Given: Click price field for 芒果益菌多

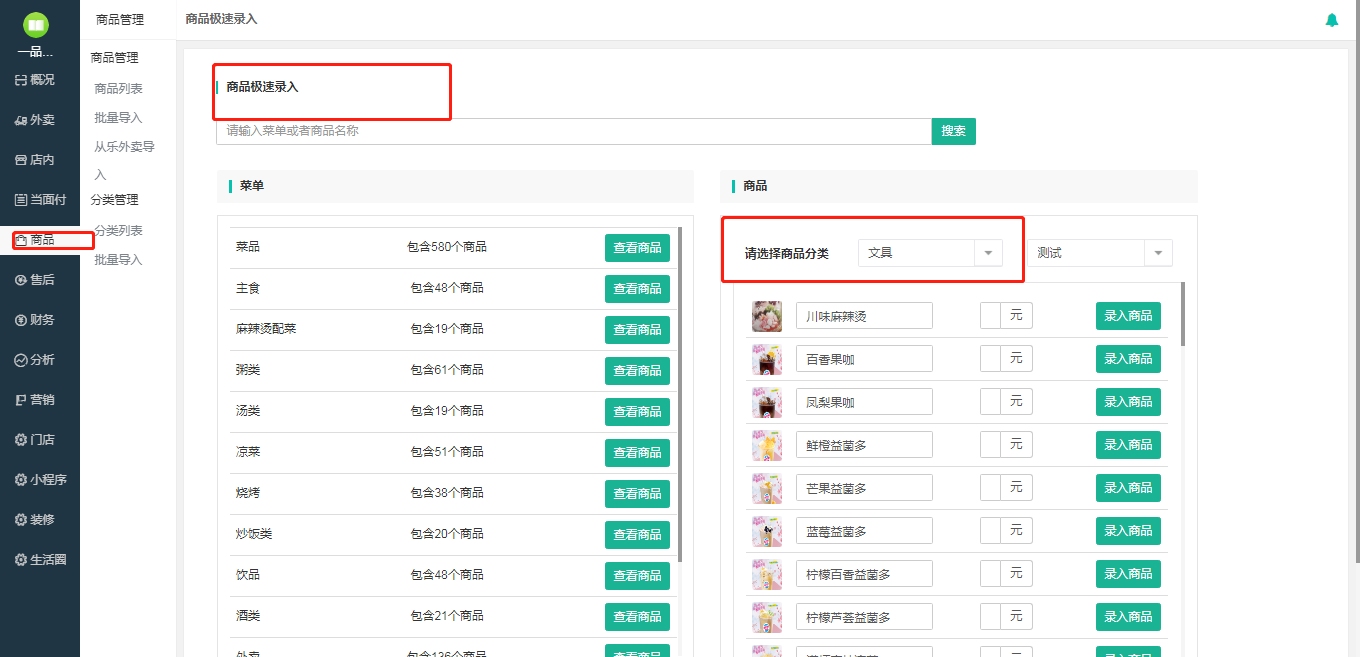Looking at the screenshot, I should 991,488.
